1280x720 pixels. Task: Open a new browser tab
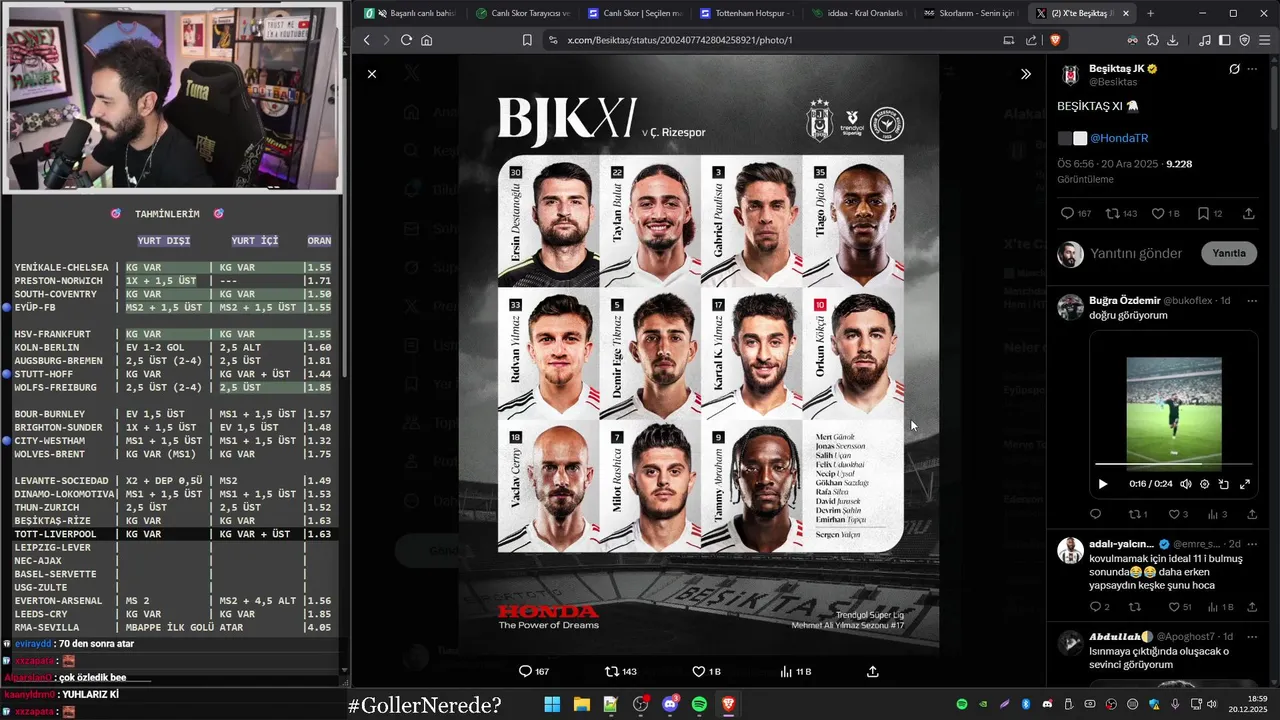1150,13
